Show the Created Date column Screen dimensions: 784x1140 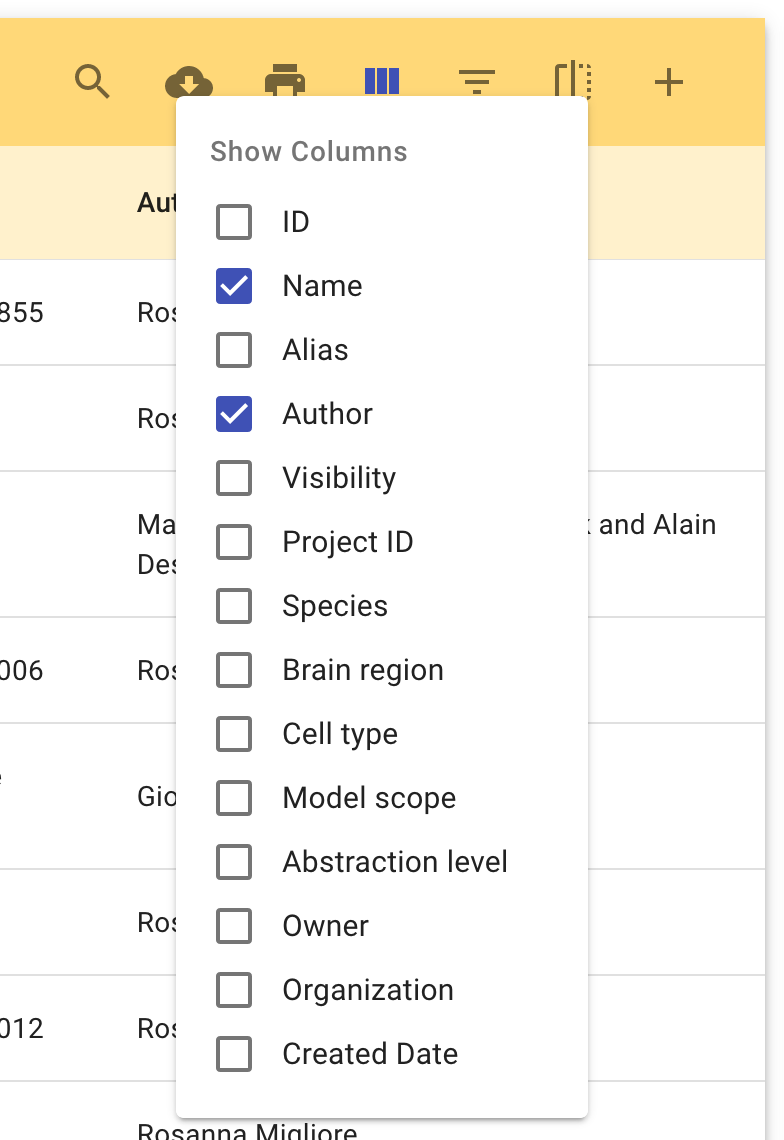tap(234, 1053)
